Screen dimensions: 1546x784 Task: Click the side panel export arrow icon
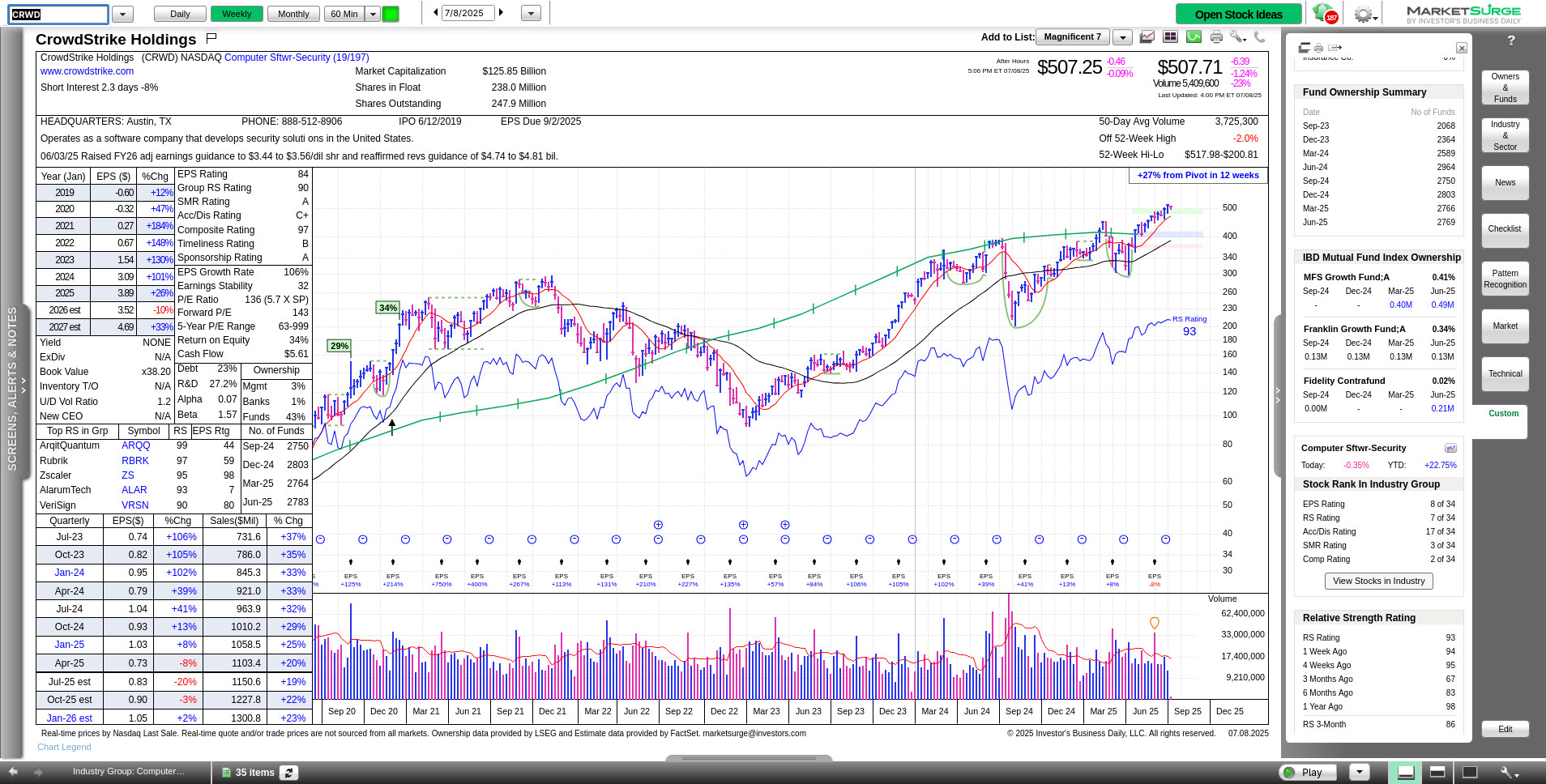click(x=1335, y=48)
